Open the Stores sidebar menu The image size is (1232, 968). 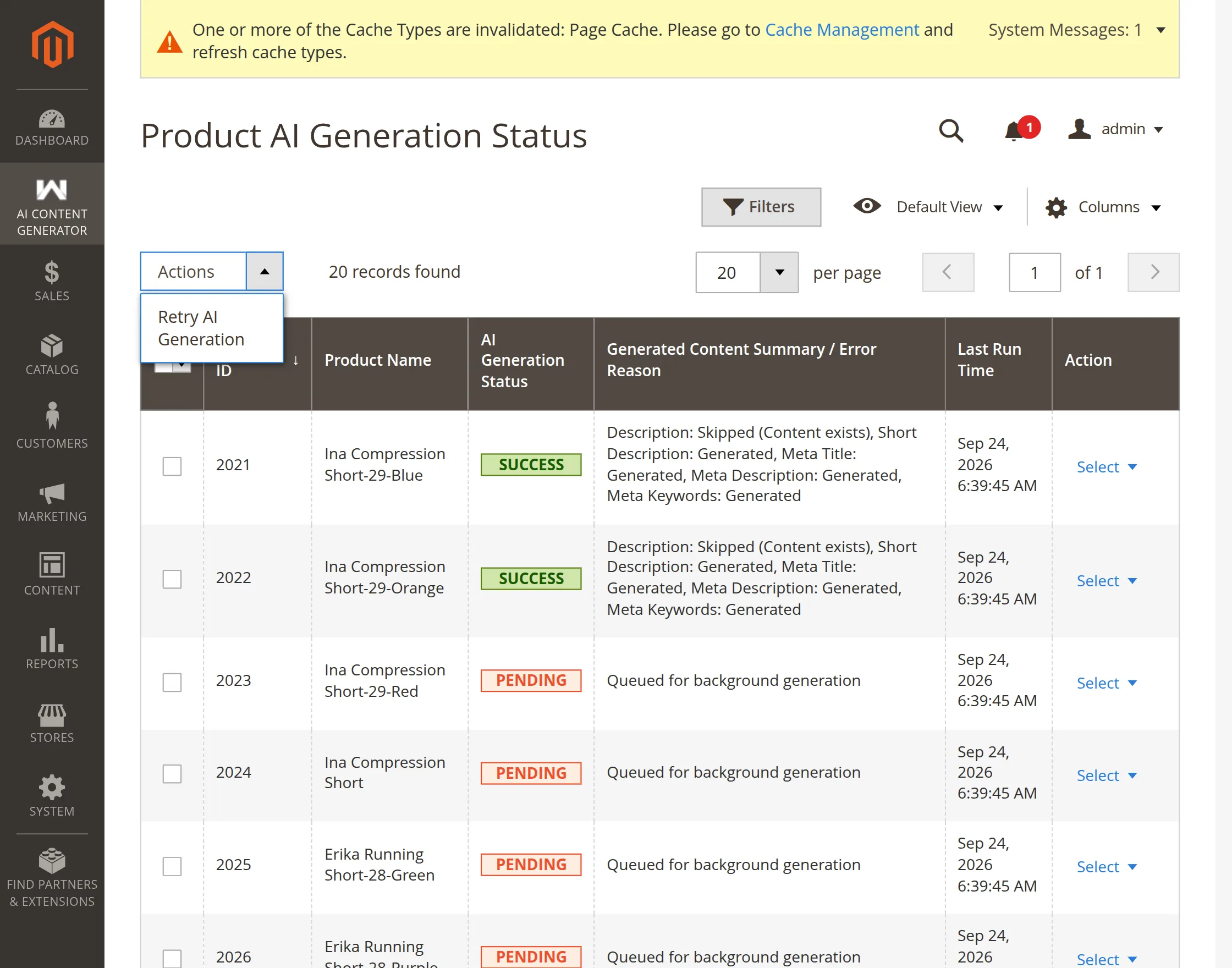(52, 723)
